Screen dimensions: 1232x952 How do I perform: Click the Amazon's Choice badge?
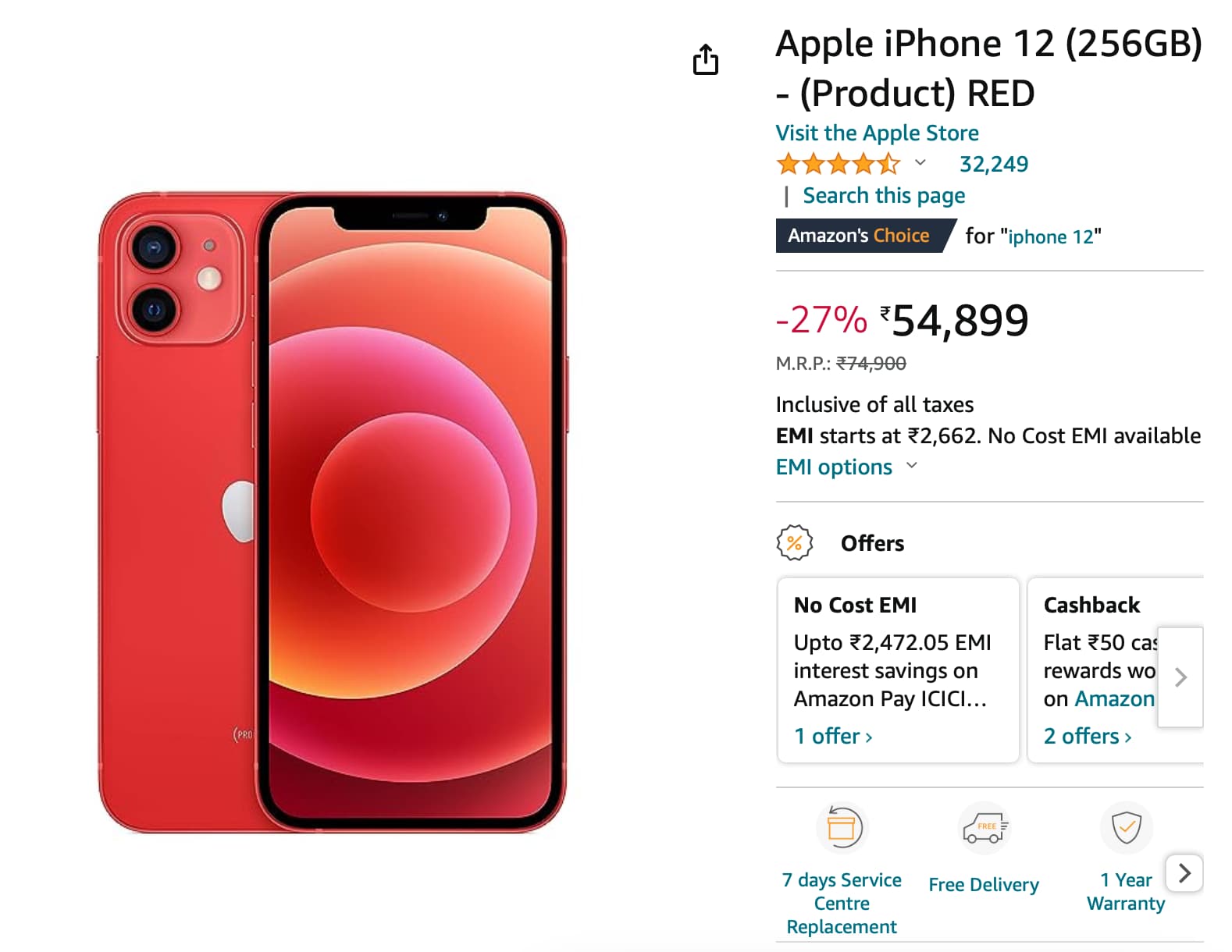coord(865,236)
